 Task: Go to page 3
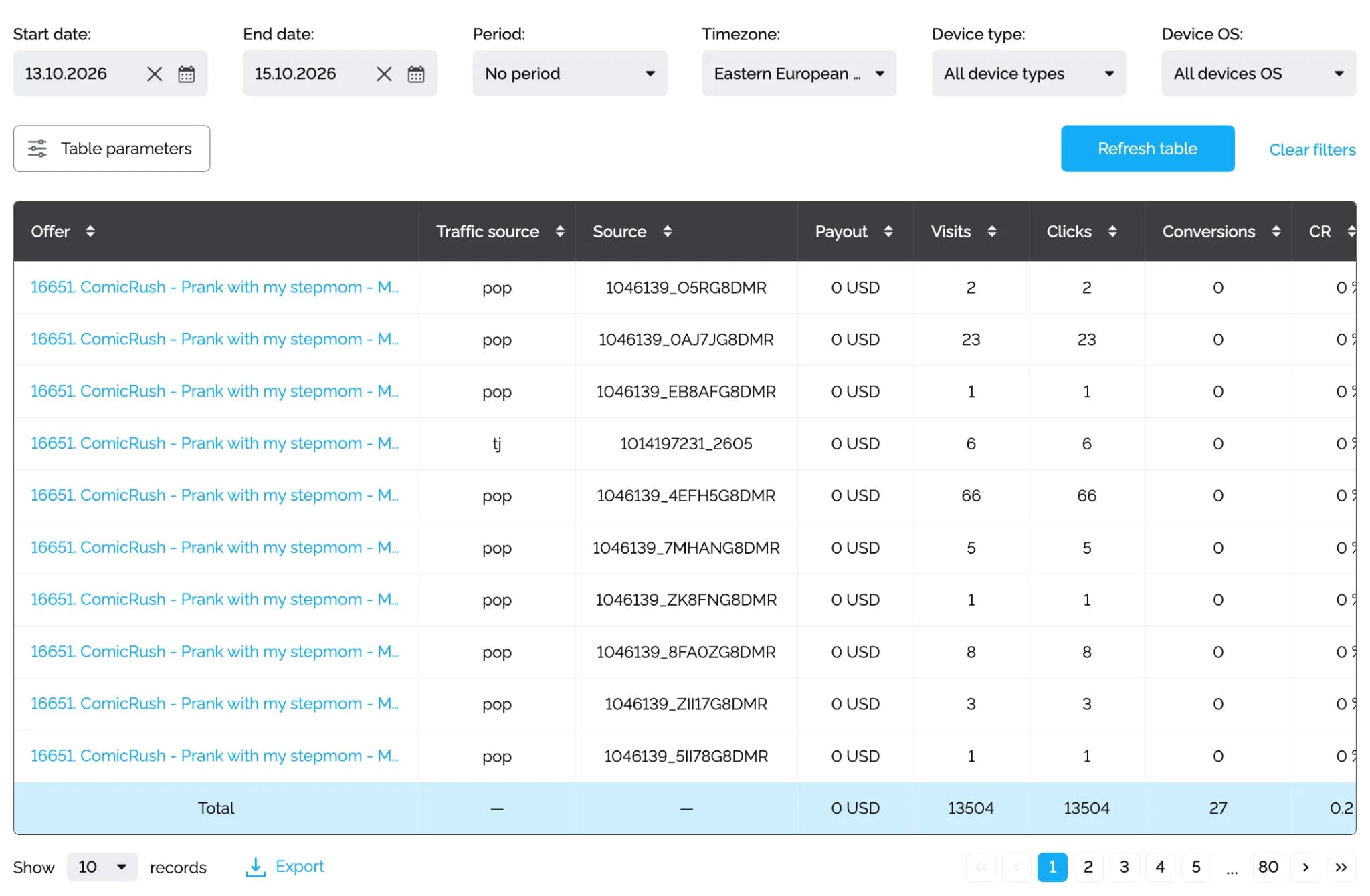click(1124, 867)
